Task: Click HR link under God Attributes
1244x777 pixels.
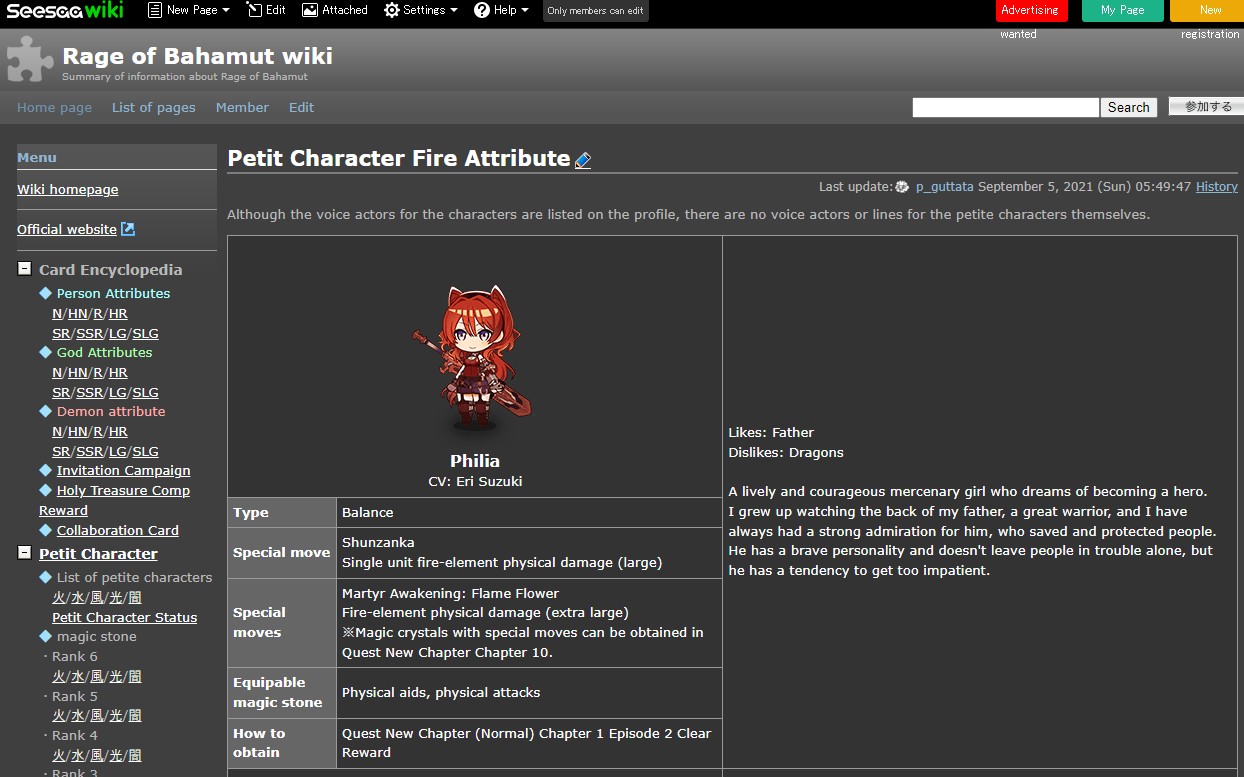Action: [119, 372]
